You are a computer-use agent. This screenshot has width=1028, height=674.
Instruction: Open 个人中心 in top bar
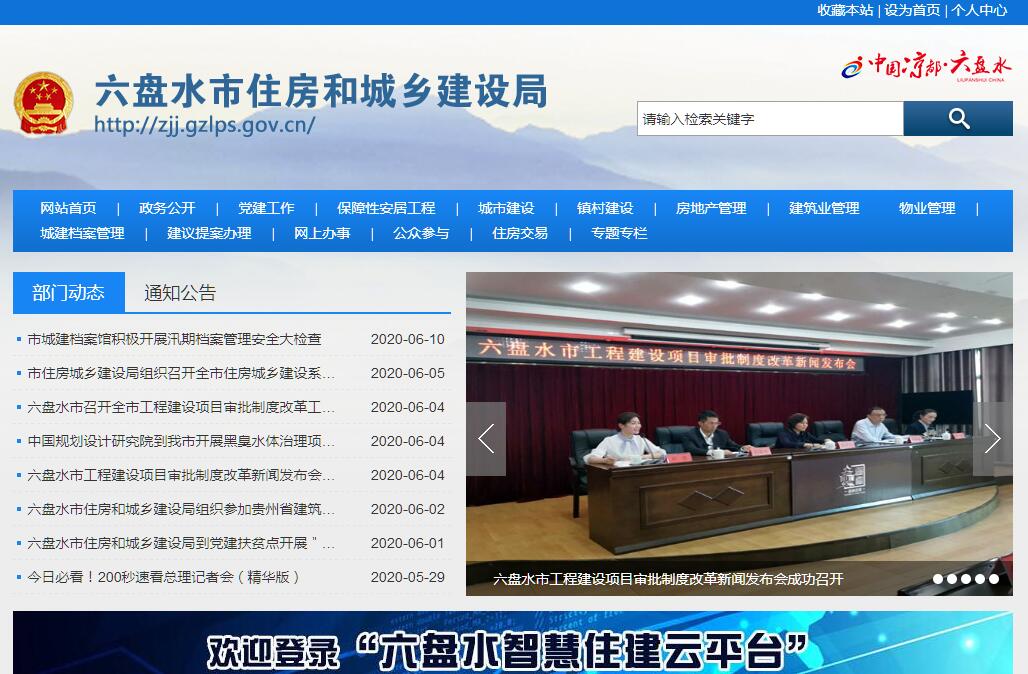pyautogui.click(x=979, y=10)
